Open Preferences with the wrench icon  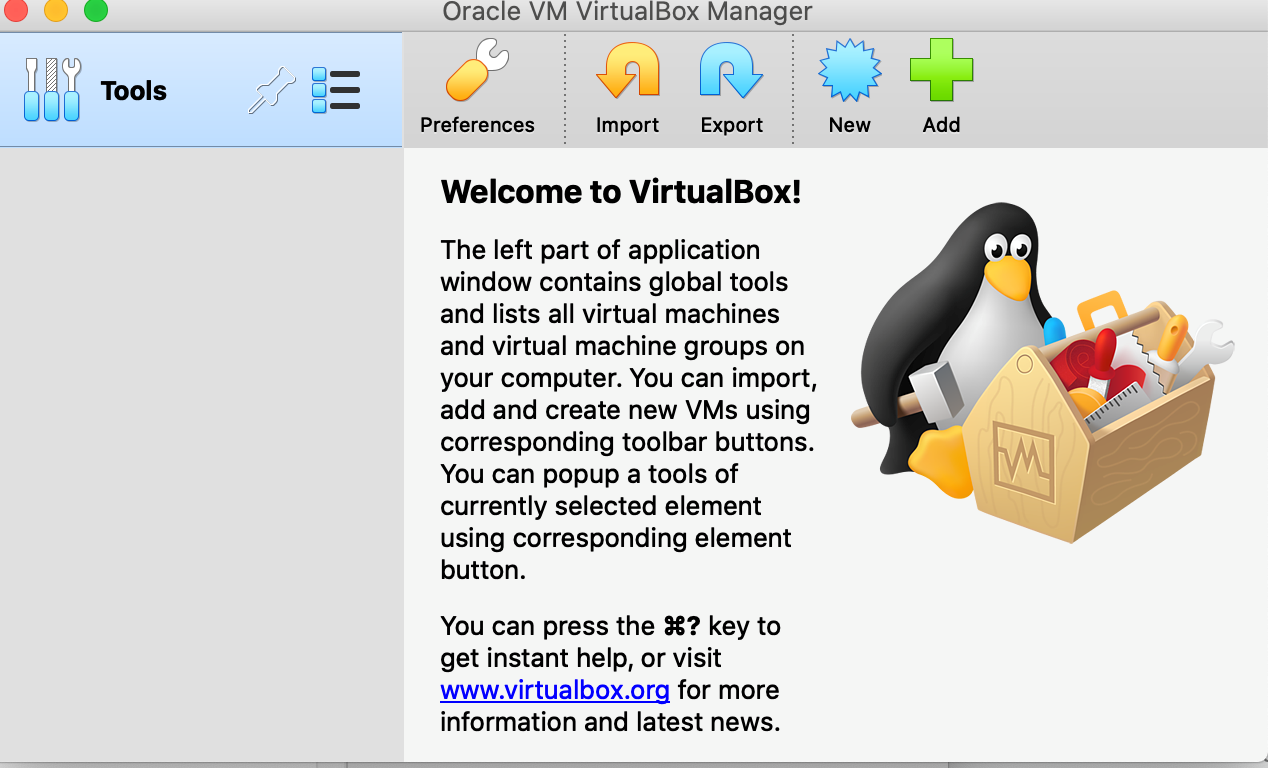point(477,72)
